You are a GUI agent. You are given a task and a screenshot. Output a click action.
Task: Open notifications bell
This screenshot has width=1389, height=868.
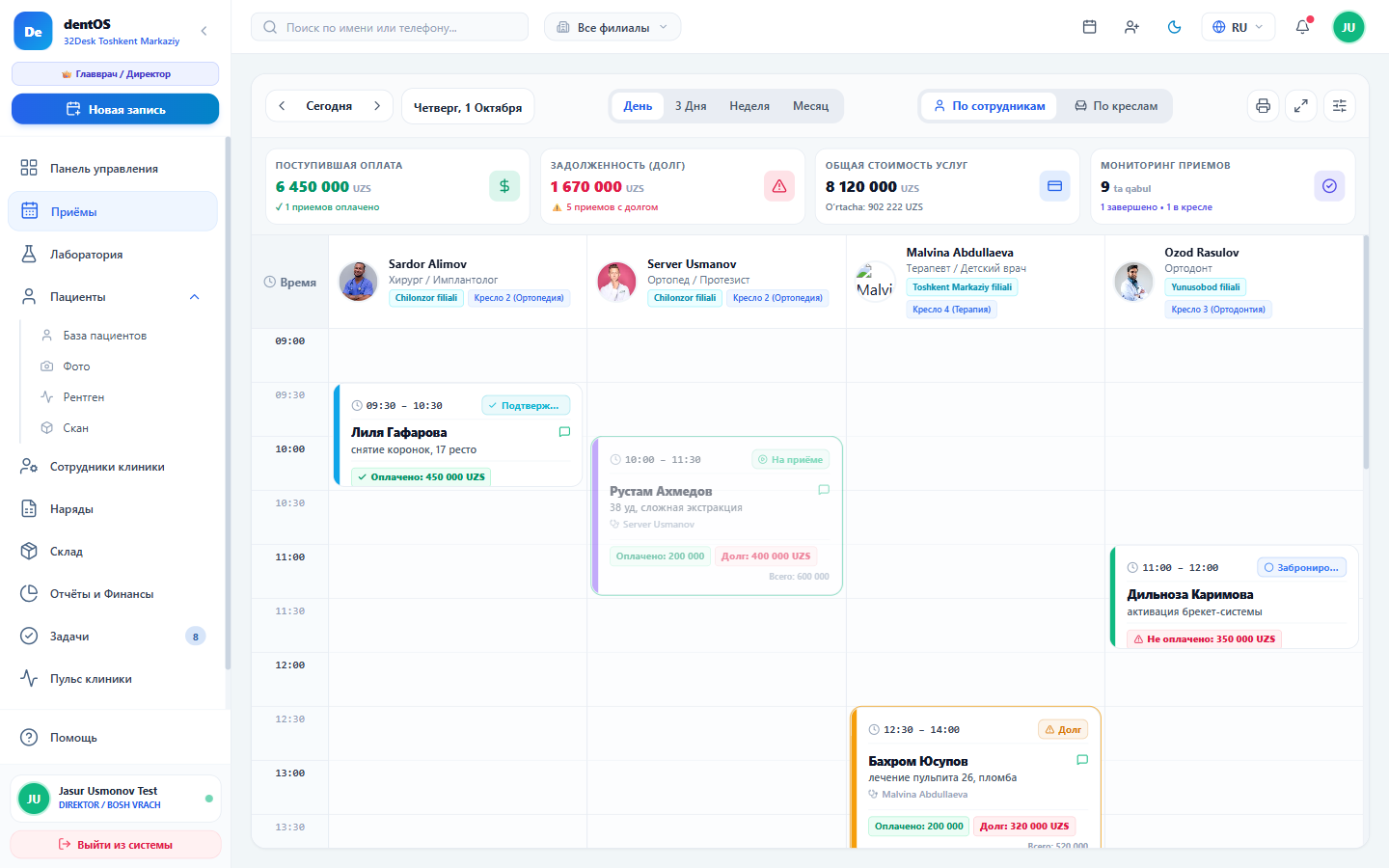(x=1302, y=27)
